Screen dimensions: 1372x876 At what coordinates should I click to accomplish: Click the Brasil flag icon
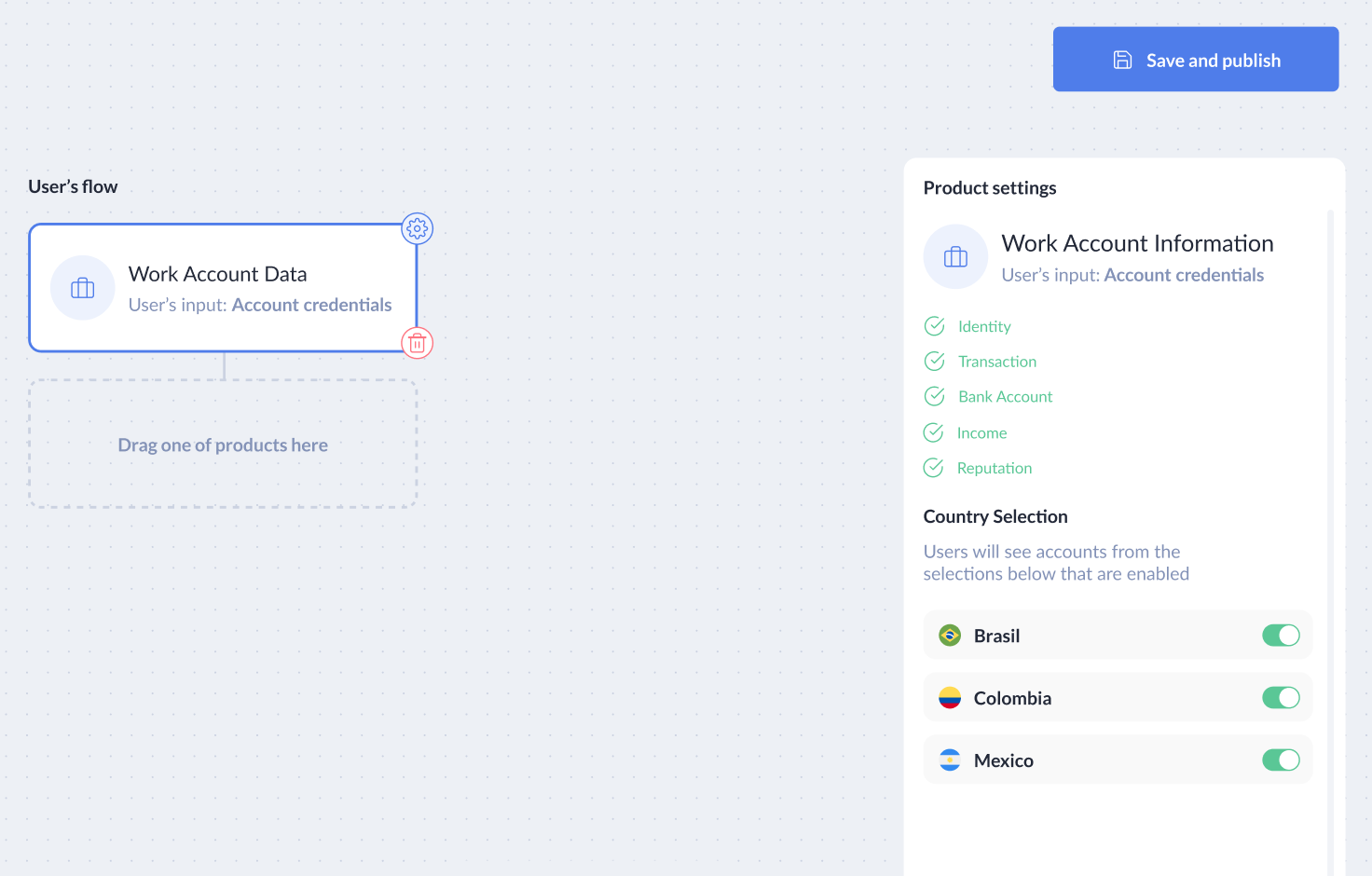(x=950, y=636)
